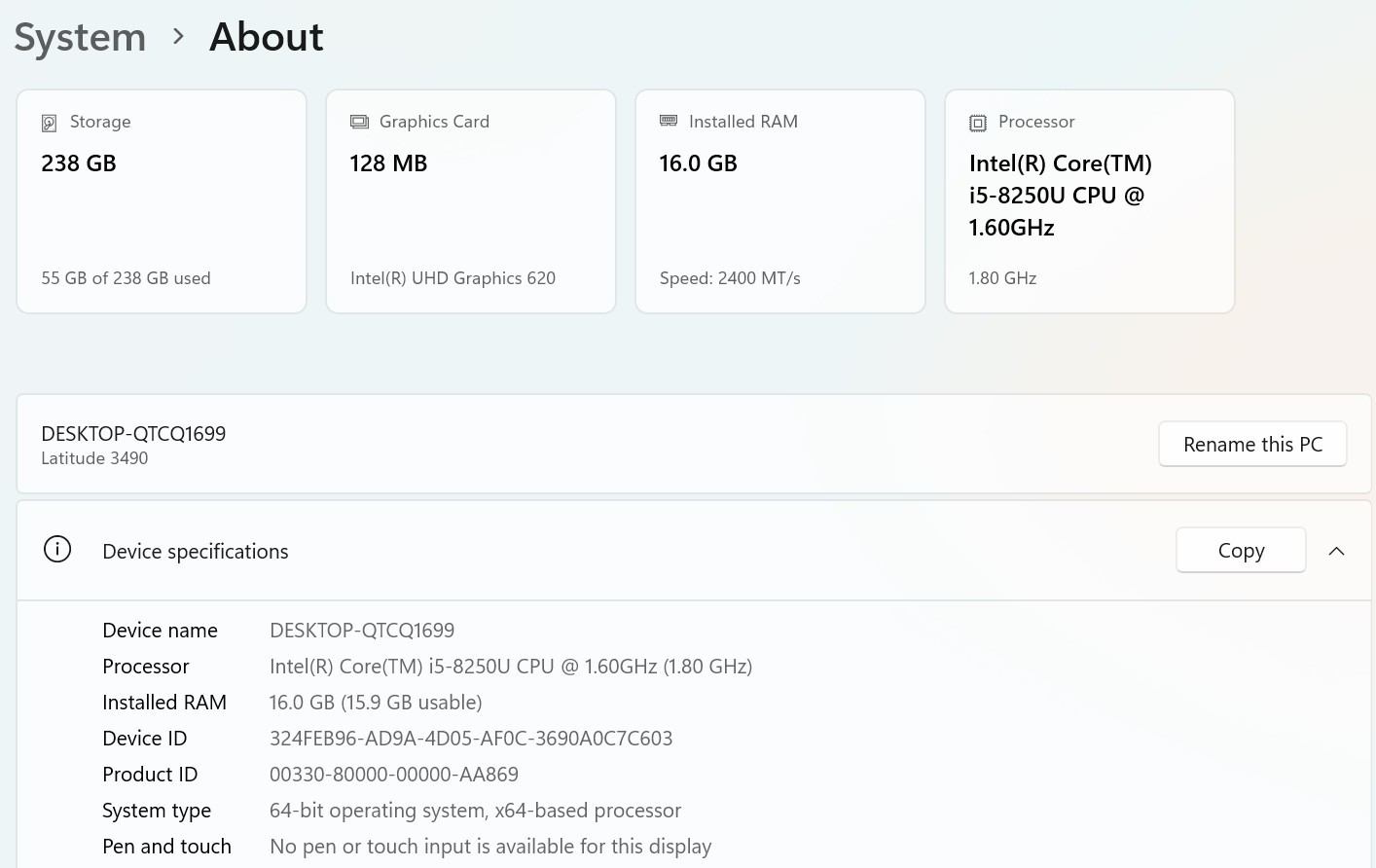Viewport: 1376px width, 868px height.
Task: Click the Rename this PC button
Action: 1252,444
